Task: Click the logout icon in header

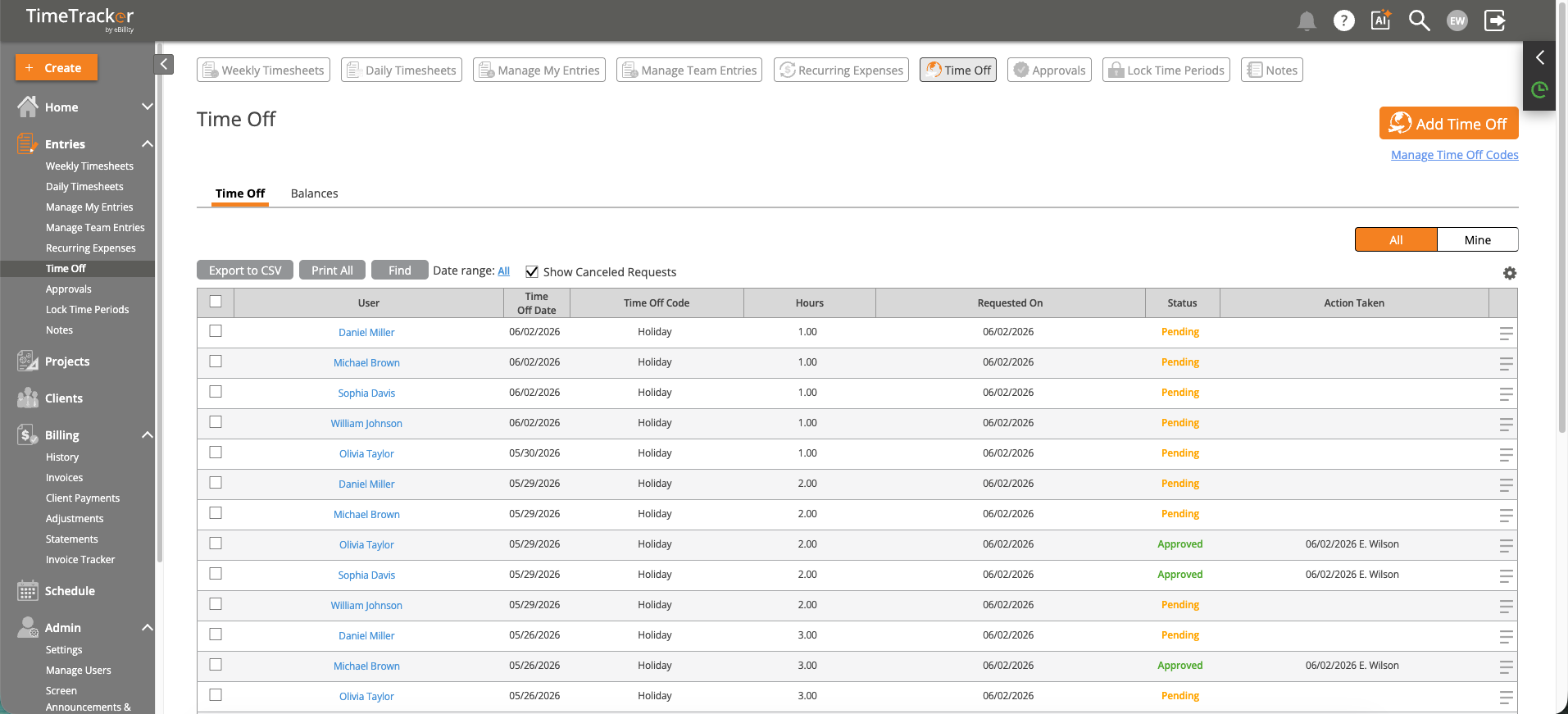Action: tap(1495, 20)
